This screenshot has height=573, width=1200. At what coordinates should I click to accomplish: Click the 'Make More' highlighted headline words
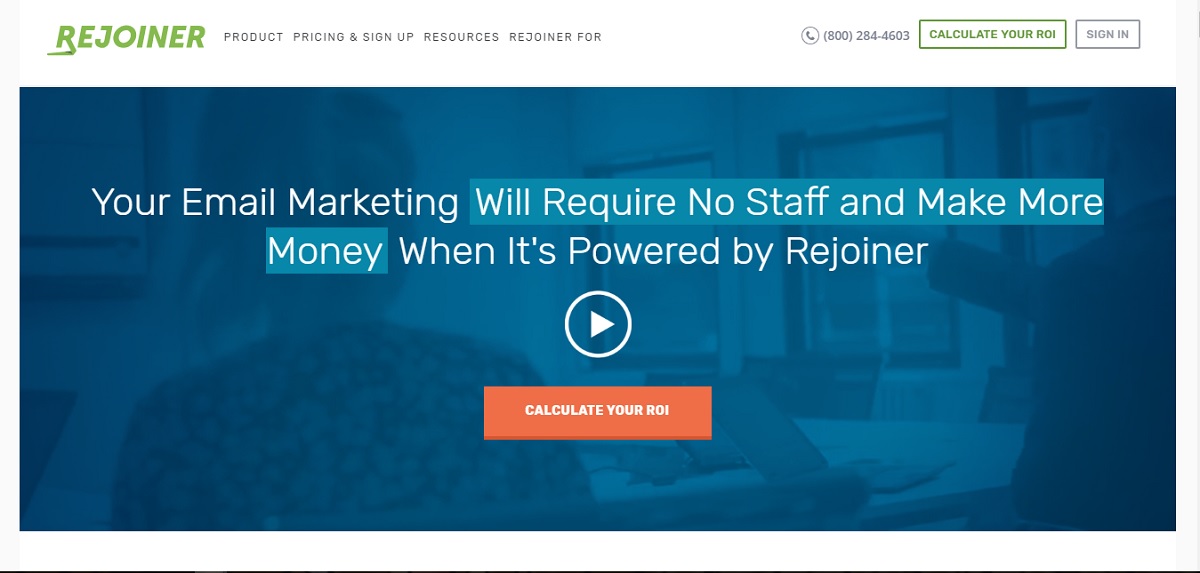pos(1010,202)
